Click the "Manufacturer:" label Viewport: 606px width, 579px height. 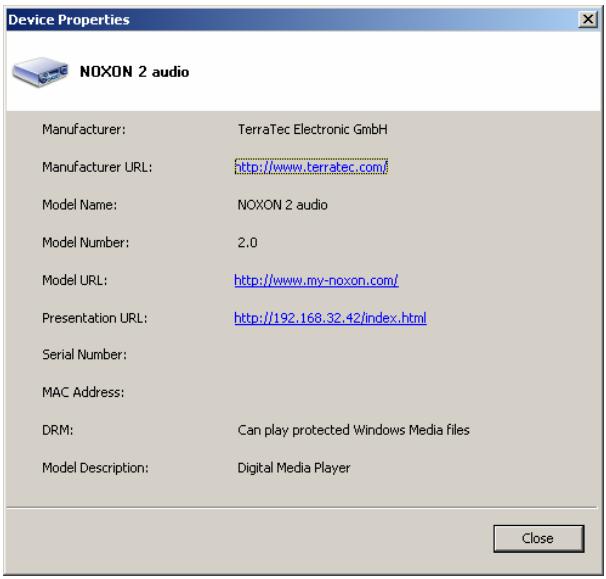coord(84,129)
